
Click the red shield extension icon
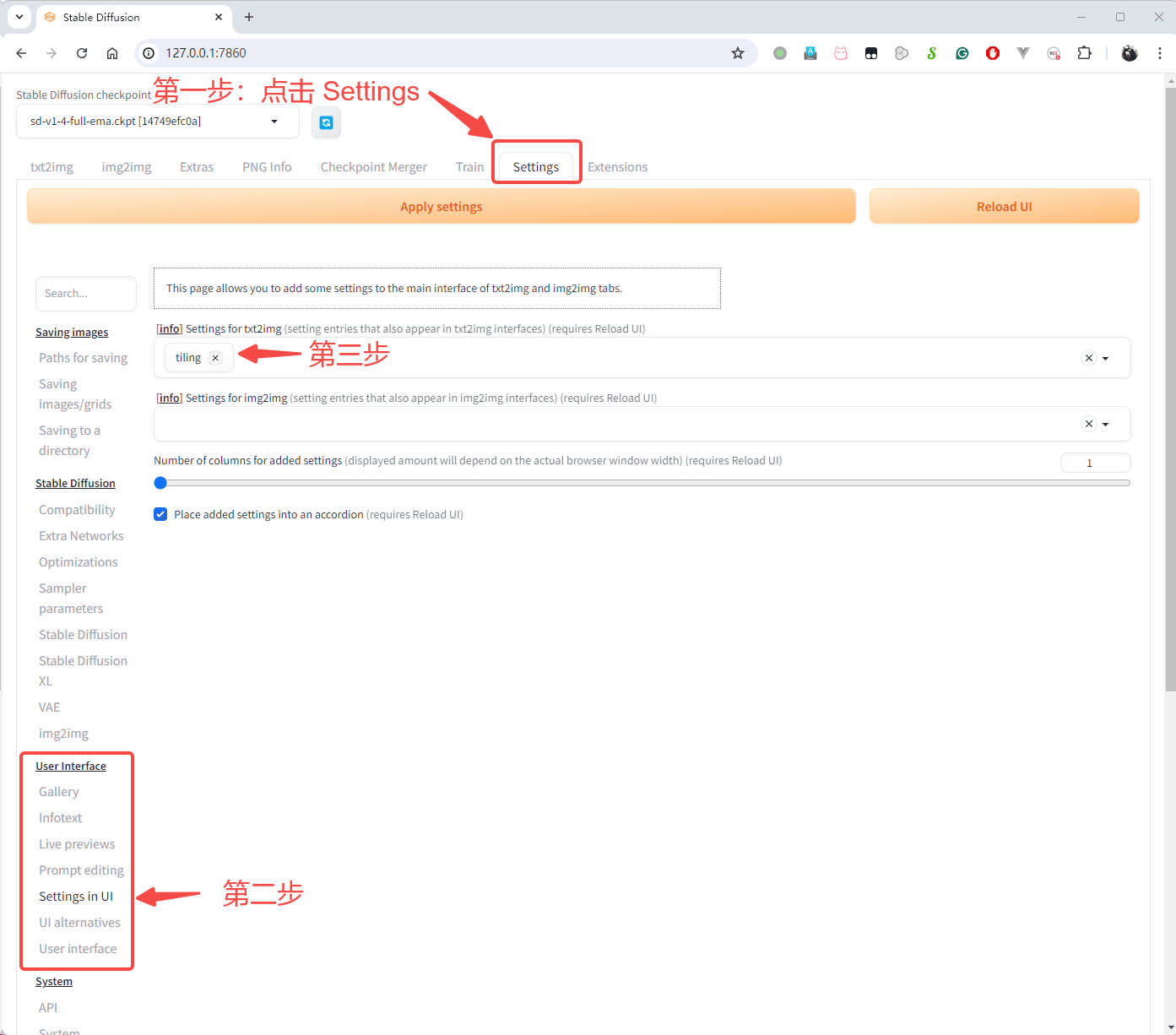point(993,53)
